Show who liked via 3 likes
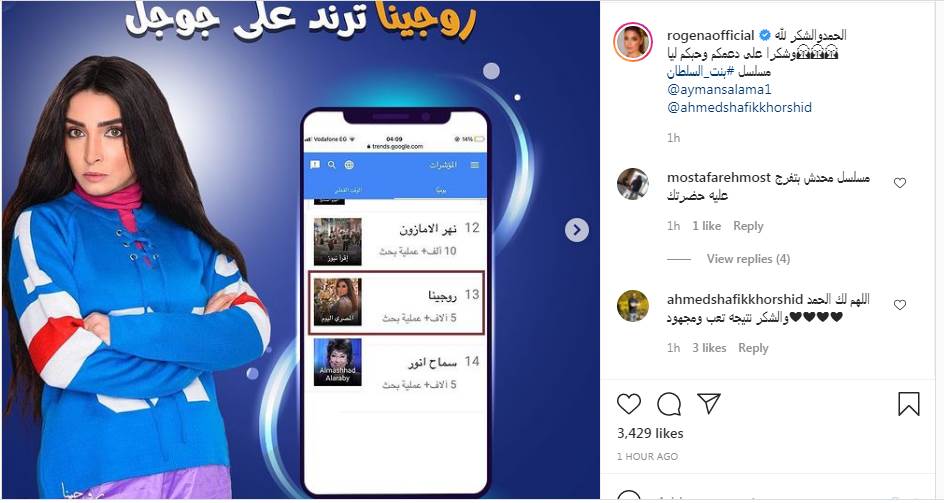944x503 pixels. [x=709, y=348]
